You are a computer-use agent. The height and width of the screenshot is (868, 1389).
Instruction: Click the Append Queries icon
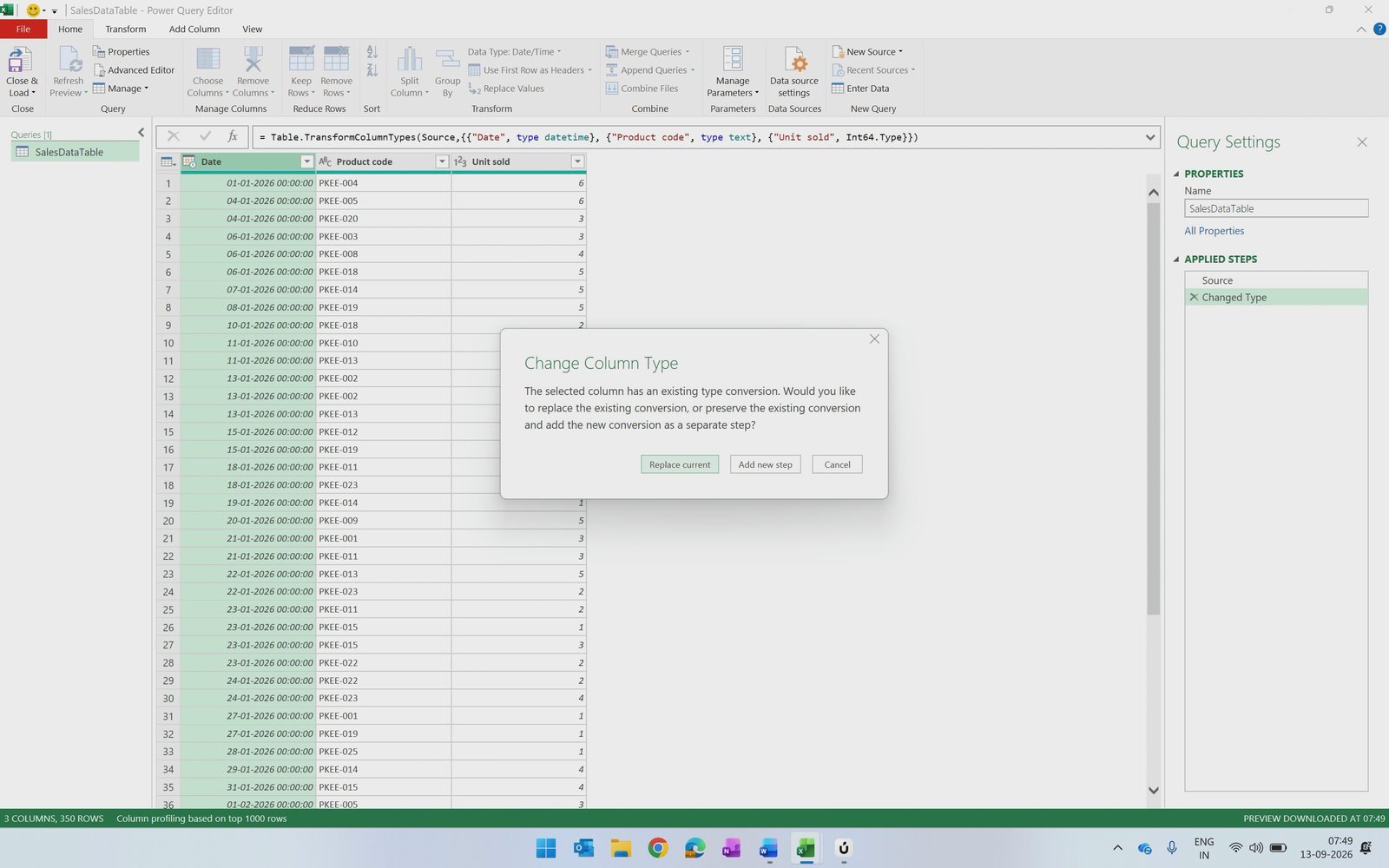pyautogui.click(x=612, y=70)
